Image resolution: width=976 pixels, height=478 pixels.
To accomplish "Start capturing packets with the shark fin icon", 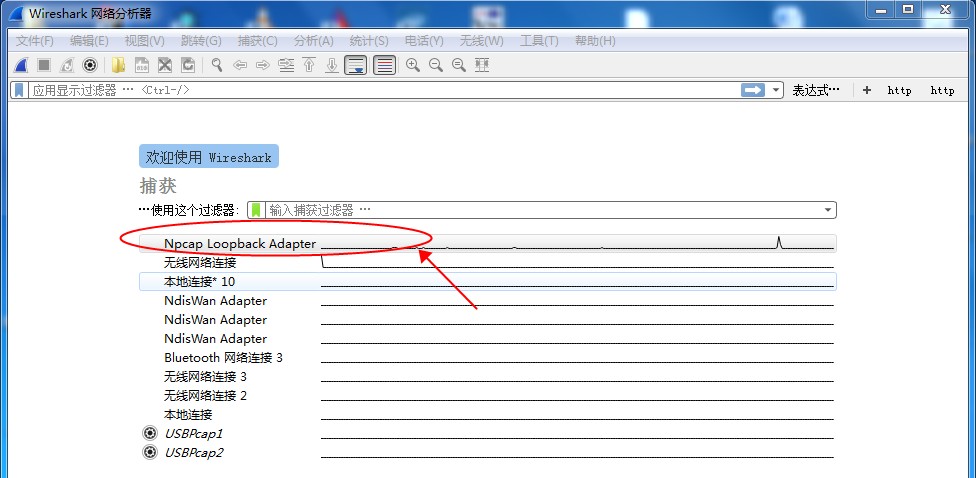I will pyautogui.click(x=21, y=65).
